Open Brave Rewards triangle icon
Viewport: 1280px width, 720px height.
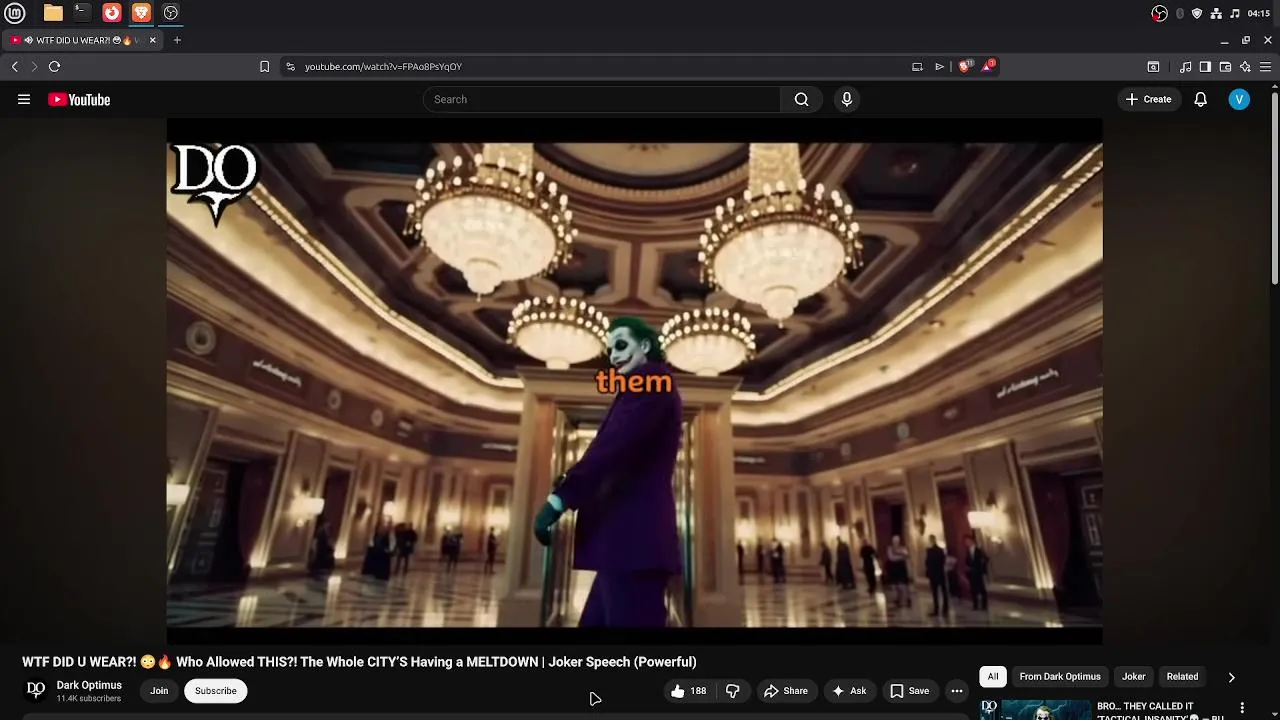coord(988,66)
